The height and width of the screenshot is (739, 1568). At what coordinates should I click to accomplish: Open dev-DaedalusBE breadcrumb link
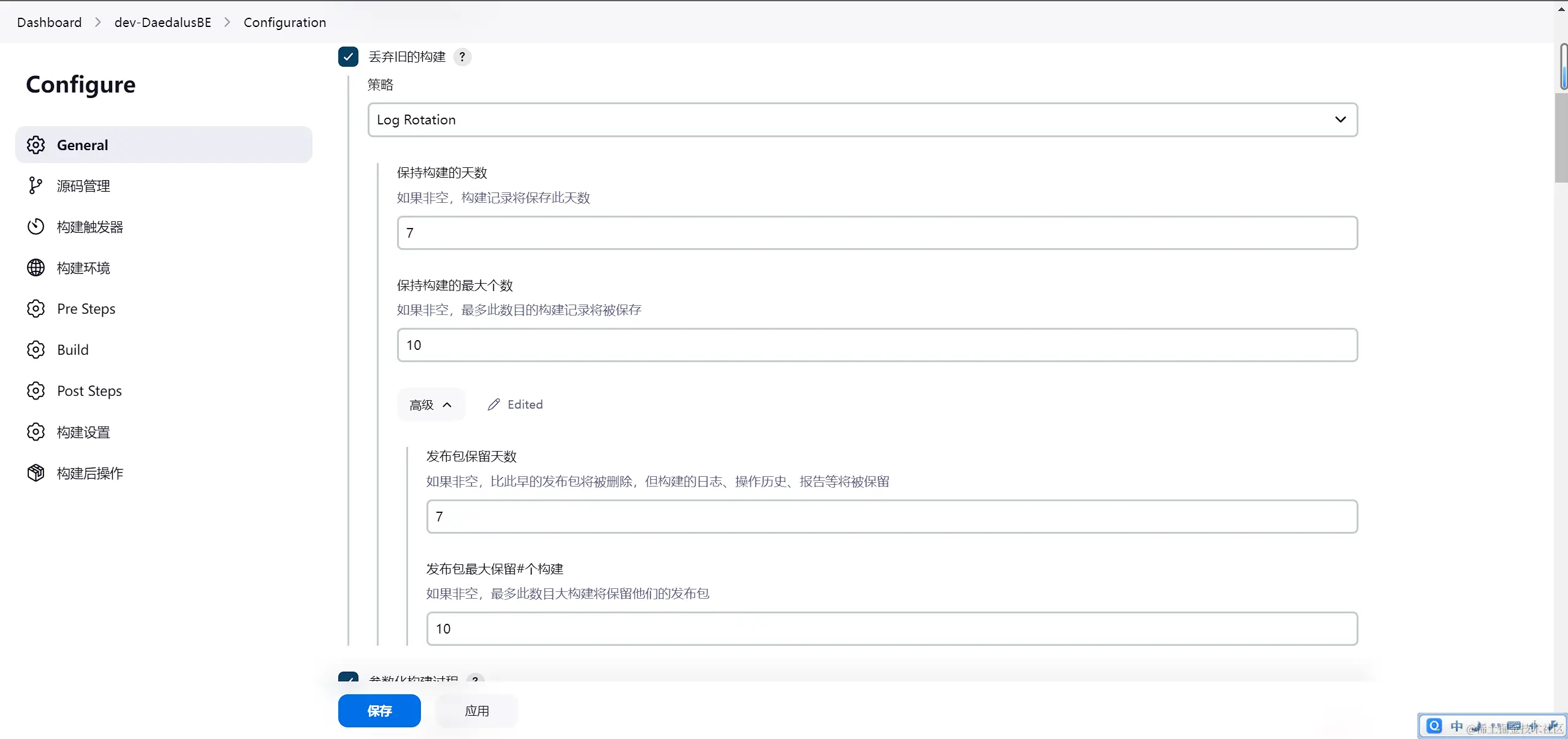click(x=162, y=23)
